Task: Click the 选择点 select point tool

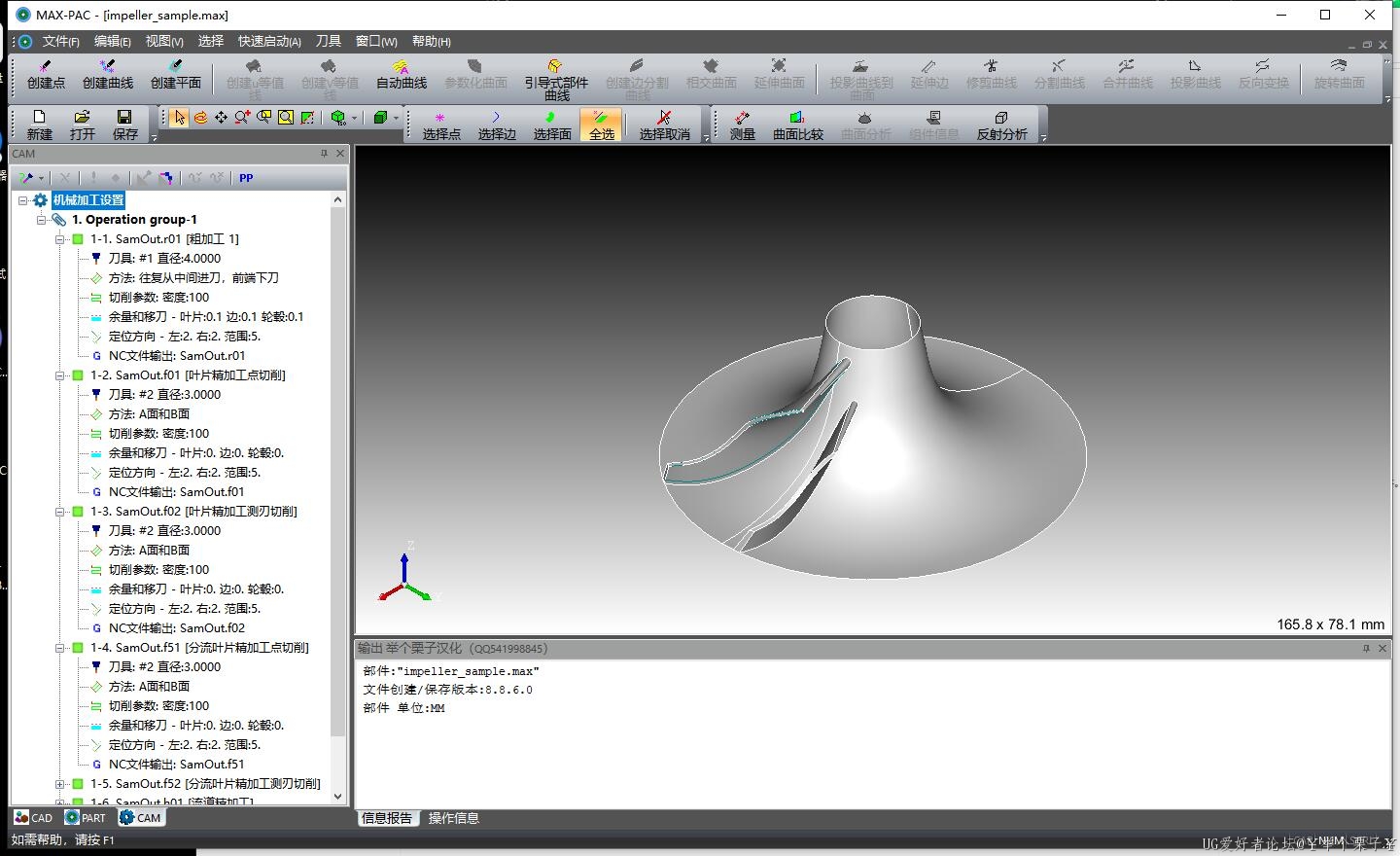Action: pos(441,125)
